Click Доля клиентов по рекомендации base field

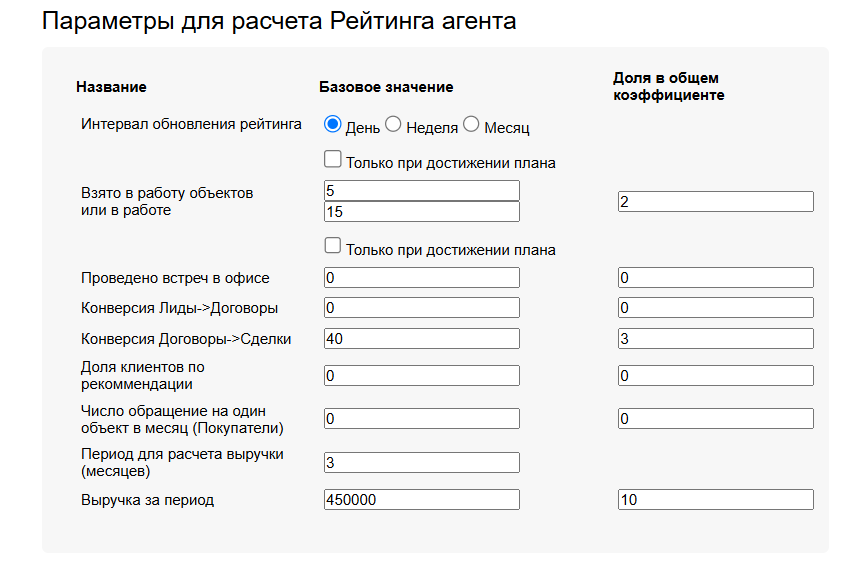tap(421, 376)
